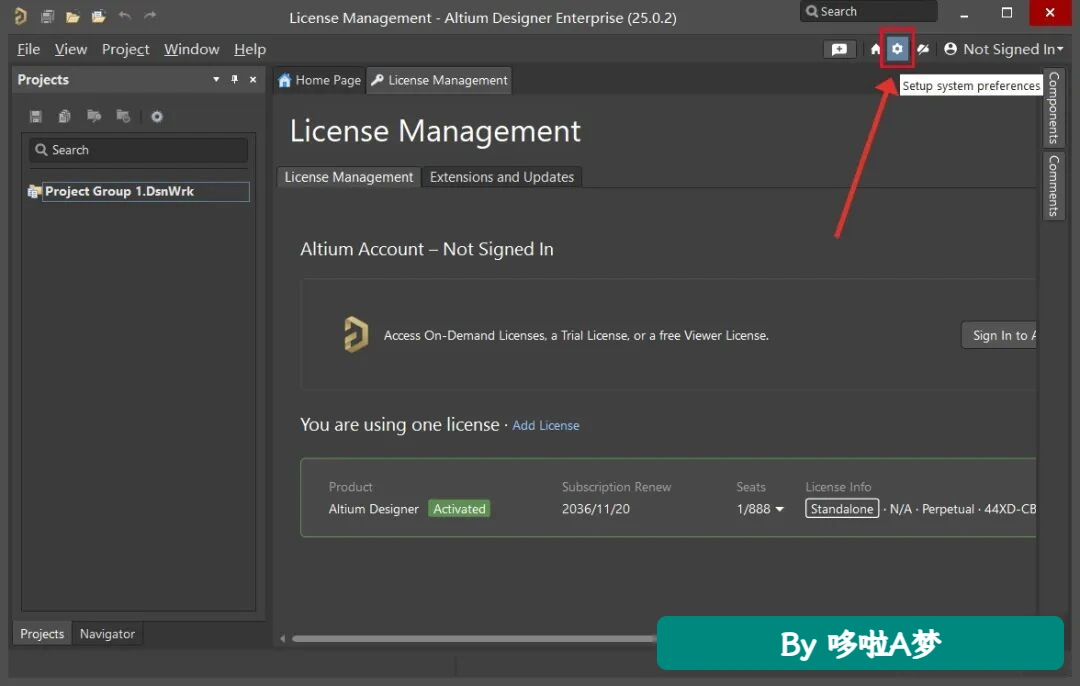1080x686 pixels.
Task: Click the Sign In button
Action: (999, 335)
